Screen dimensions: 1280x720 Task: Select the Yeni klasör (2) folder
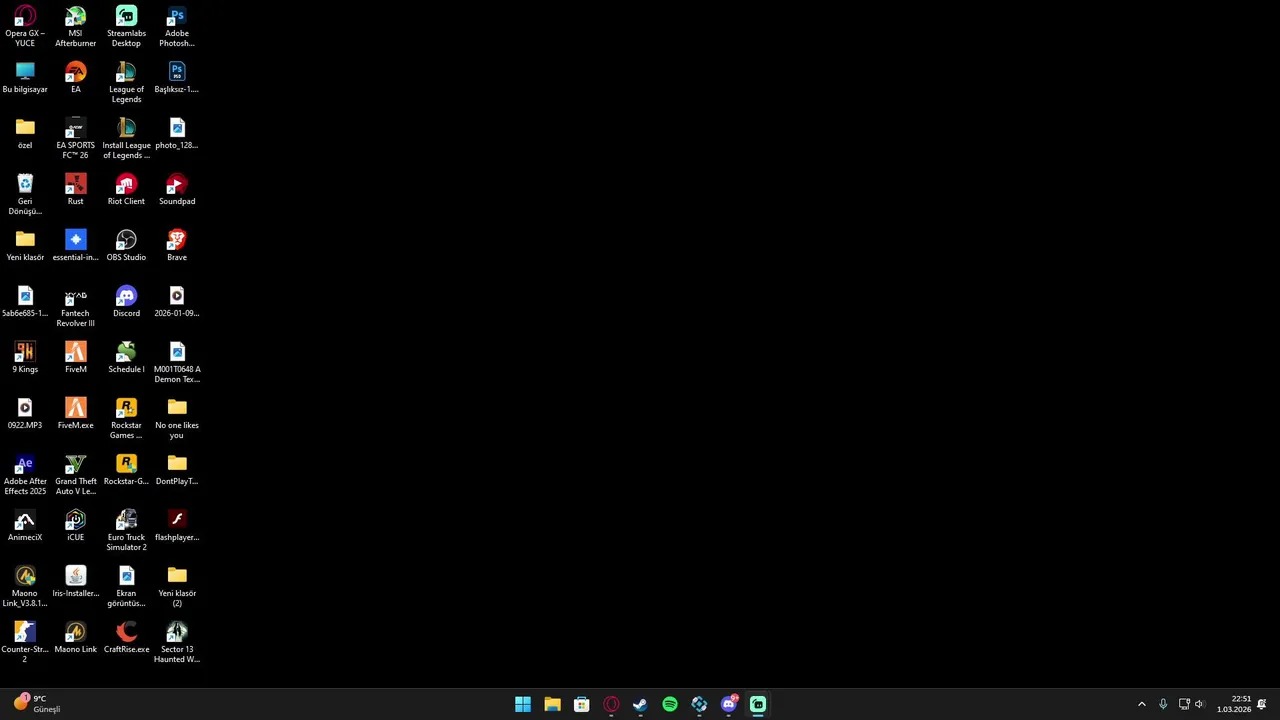coord(177,587)
